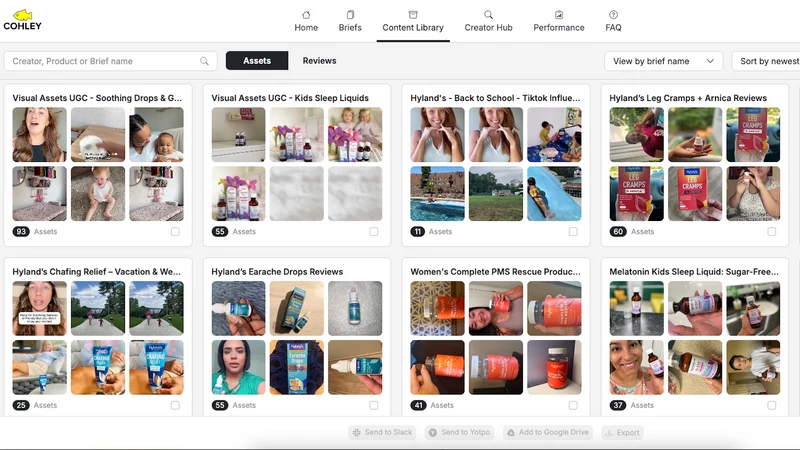Switch to Reviews view

pos(319,61)
